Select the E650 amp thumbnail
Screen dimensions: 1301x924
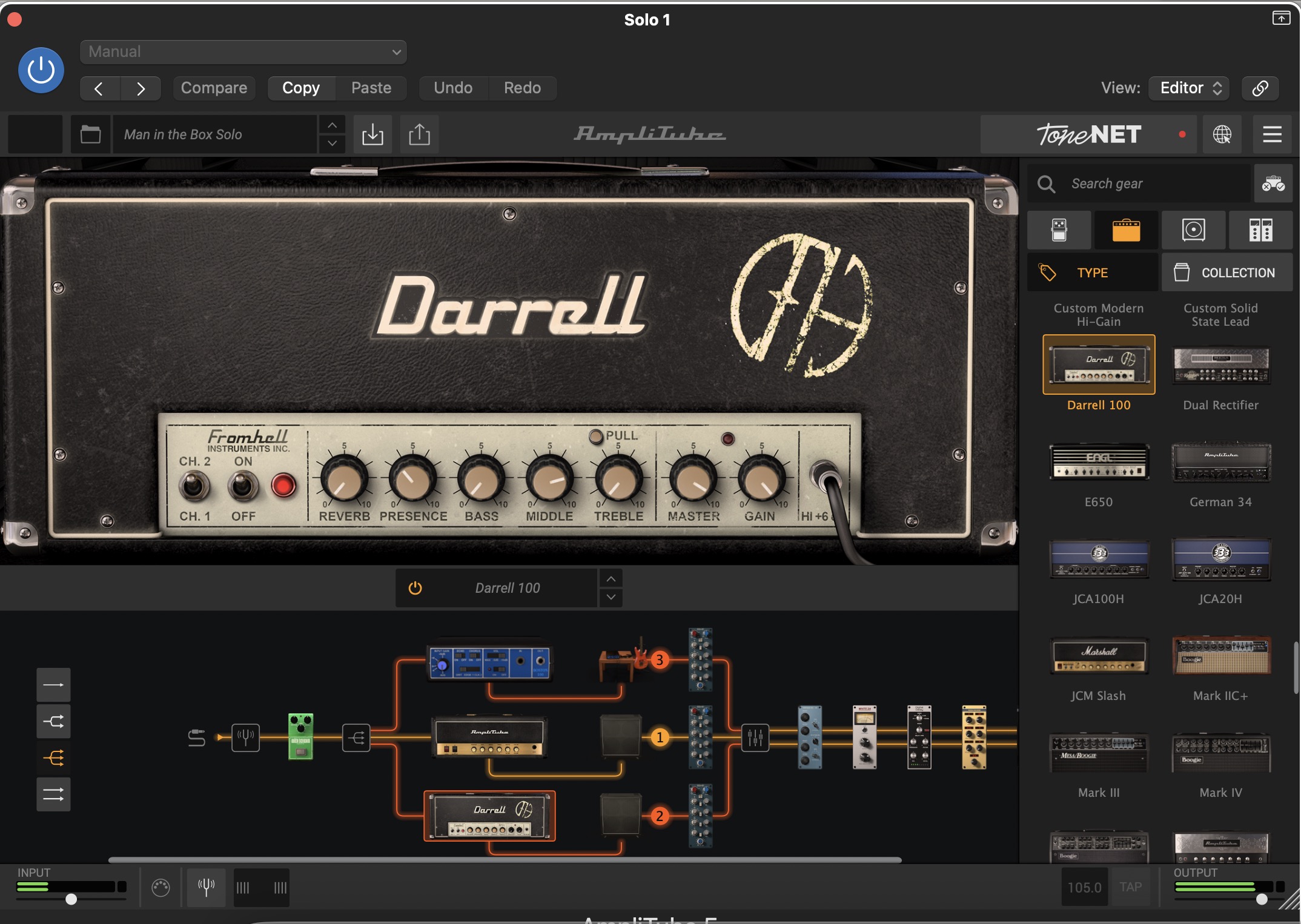click(1099, 461)
